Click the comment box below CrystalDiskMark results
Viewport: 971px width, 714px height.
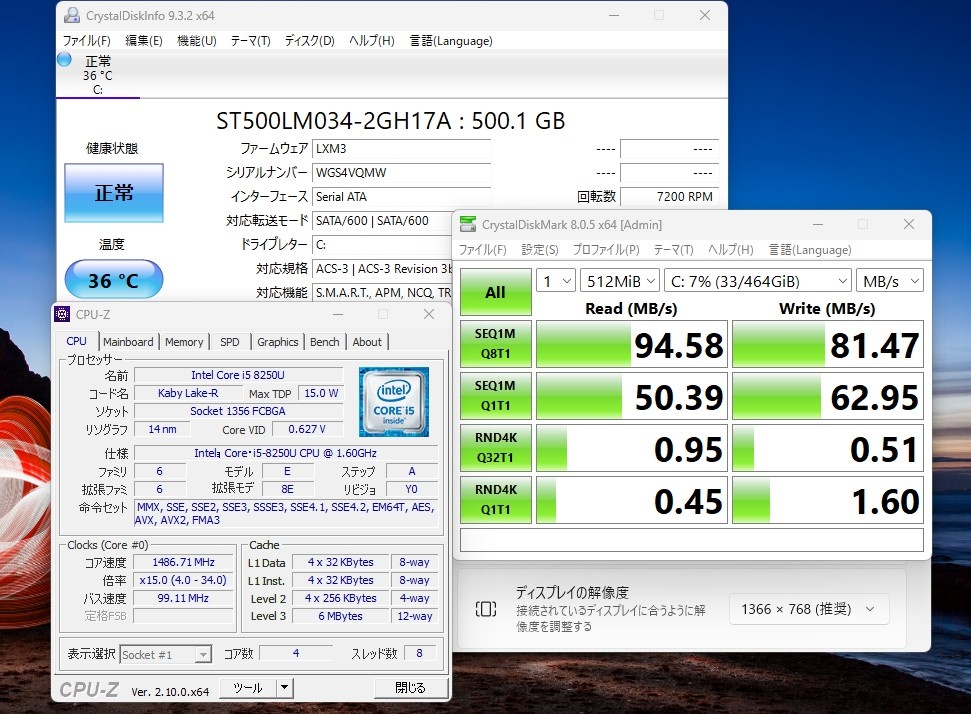(x=692, y=539)
